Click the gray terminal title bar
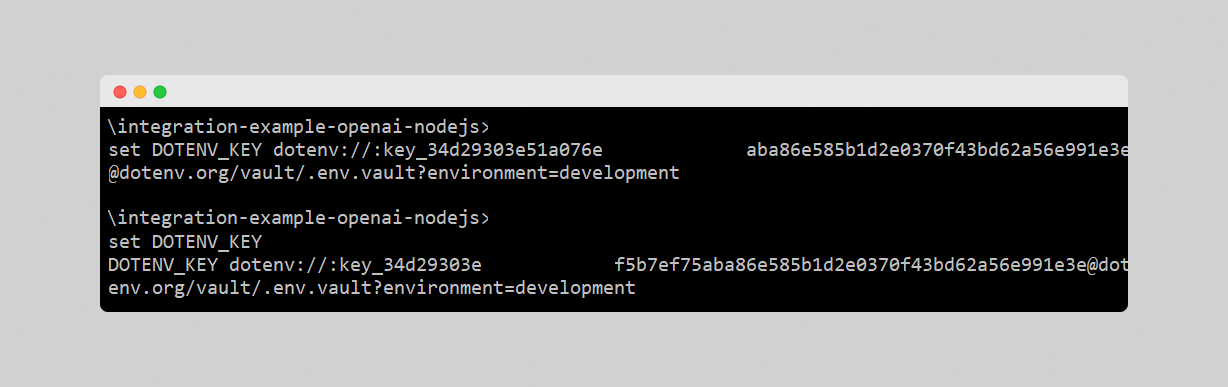This screenshot has width=1228, height=387. pyautogui.click(x=614, y=91)
